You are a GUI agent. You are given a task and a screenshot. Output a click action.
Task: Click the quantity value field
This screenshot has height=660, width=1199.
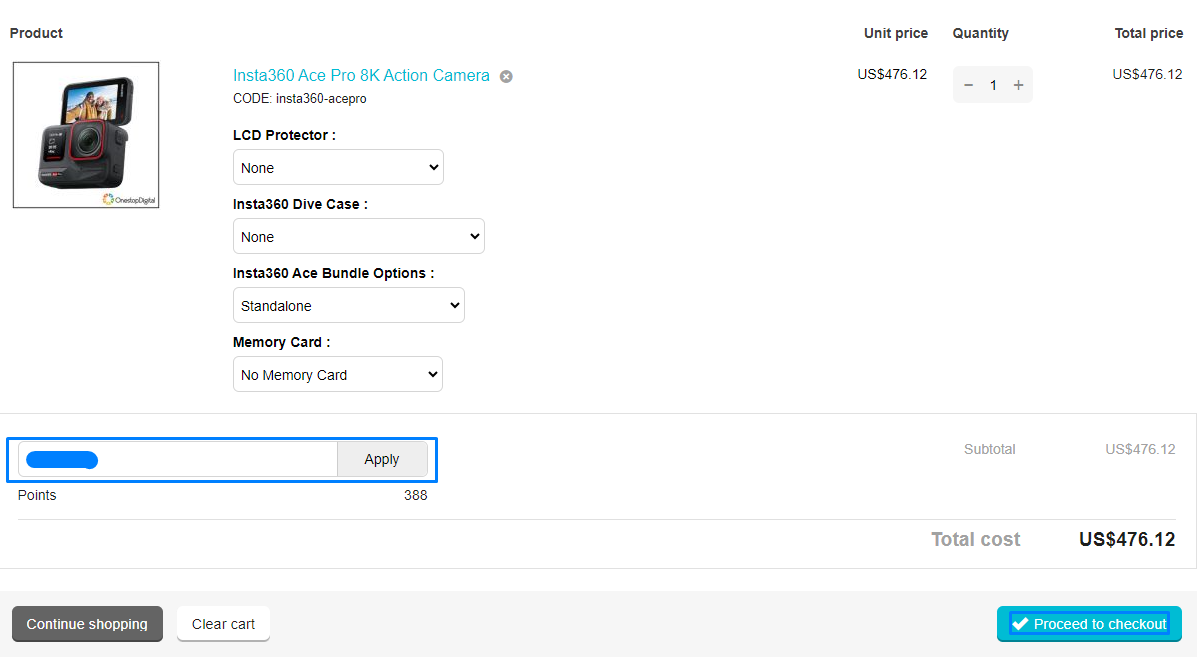993,85
